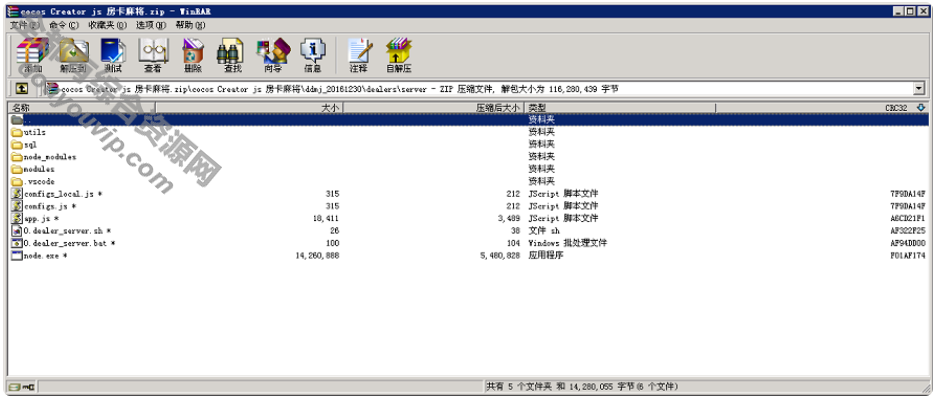Click CRC value A6CD21F1 for app.js
Image resolution: width=936 pixels, height=397 pixels.
pos(908,218)
